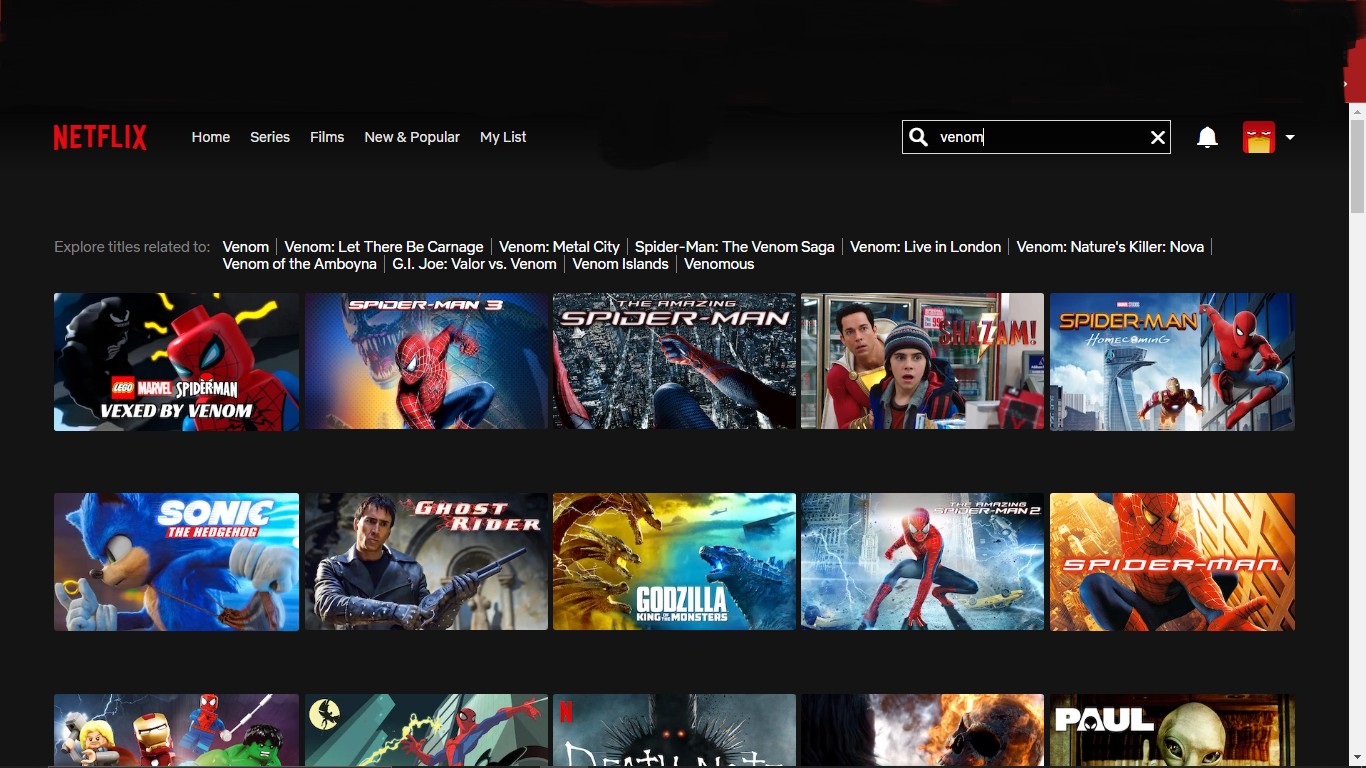This screenshot has width=1366, height=768.
Task: Open the Venom Islands related link
Action: click(x=620, y=264)
